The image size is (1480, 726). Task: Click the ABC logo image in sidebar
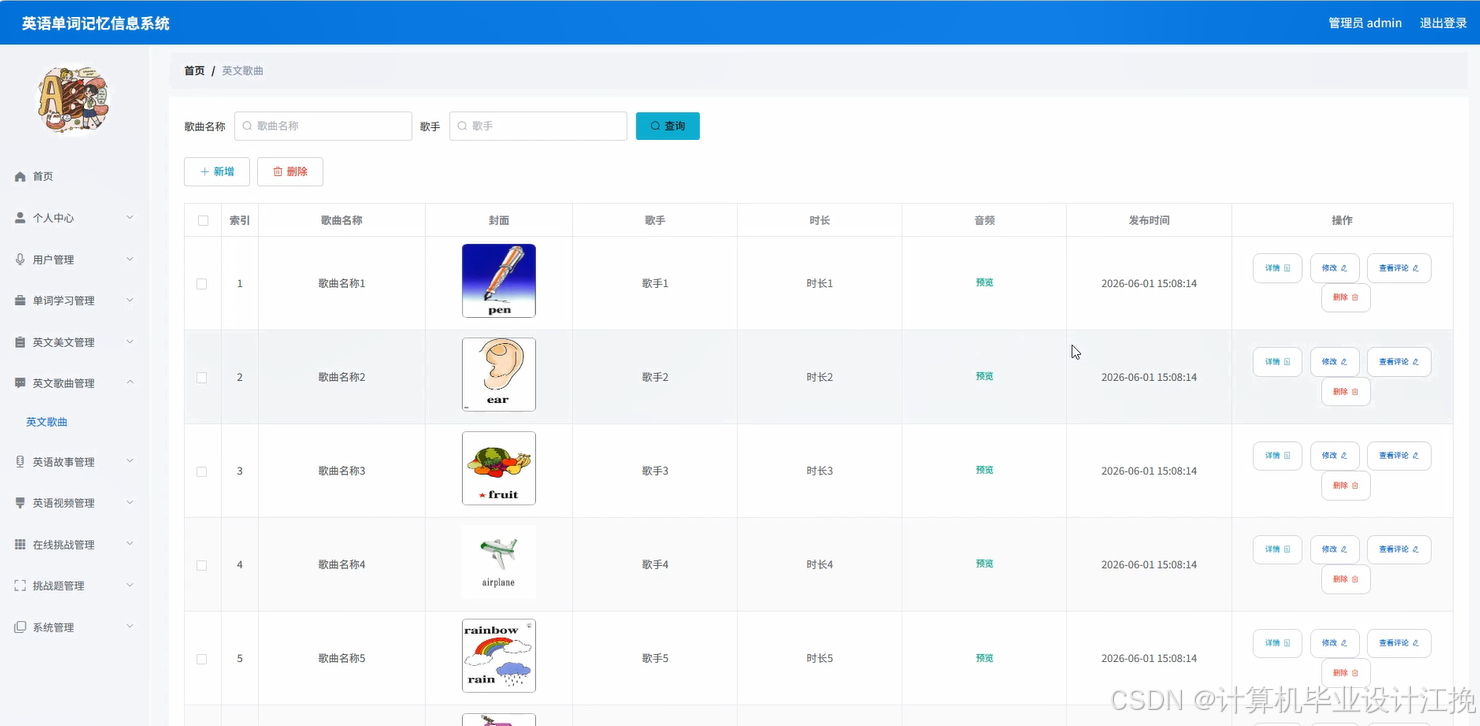74,101
